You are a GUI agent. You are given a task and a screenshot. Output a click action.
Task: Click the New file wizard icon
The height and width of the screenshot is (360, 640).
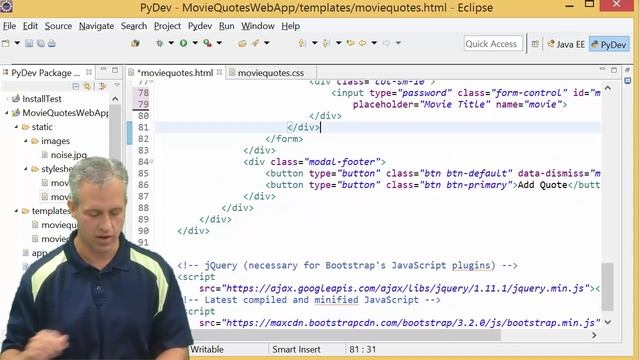tap(6, 43)
